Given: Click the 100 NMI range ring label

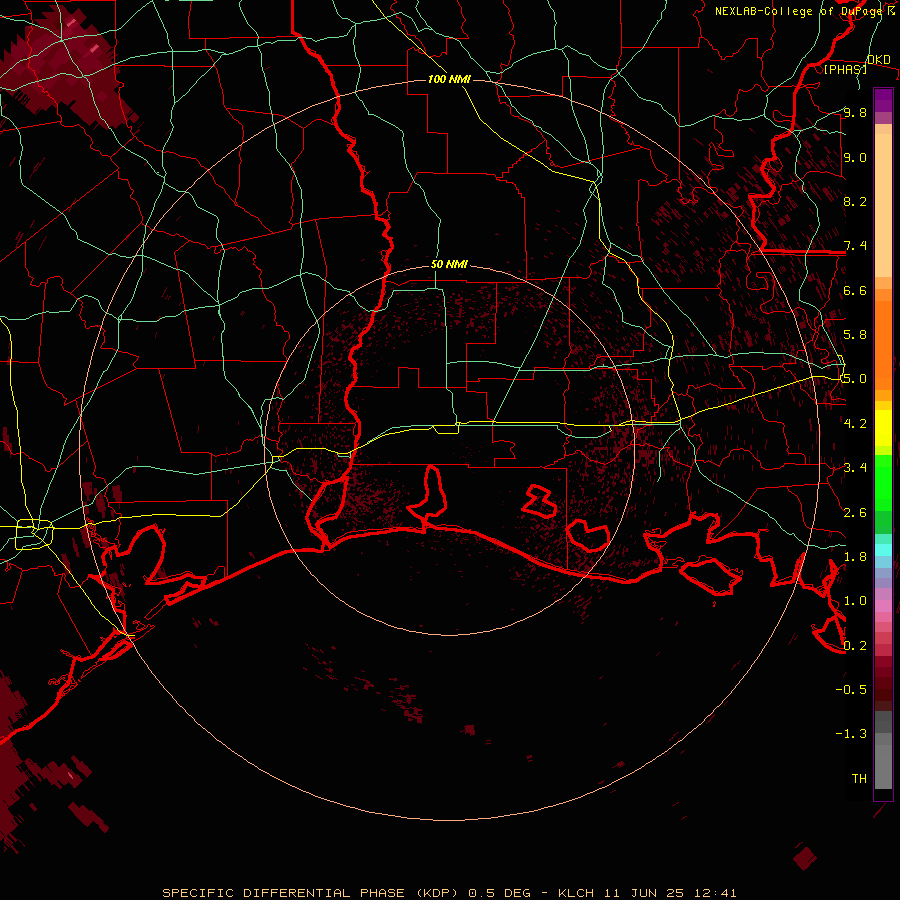Looking at the screenshot, I should click(449, 79).
